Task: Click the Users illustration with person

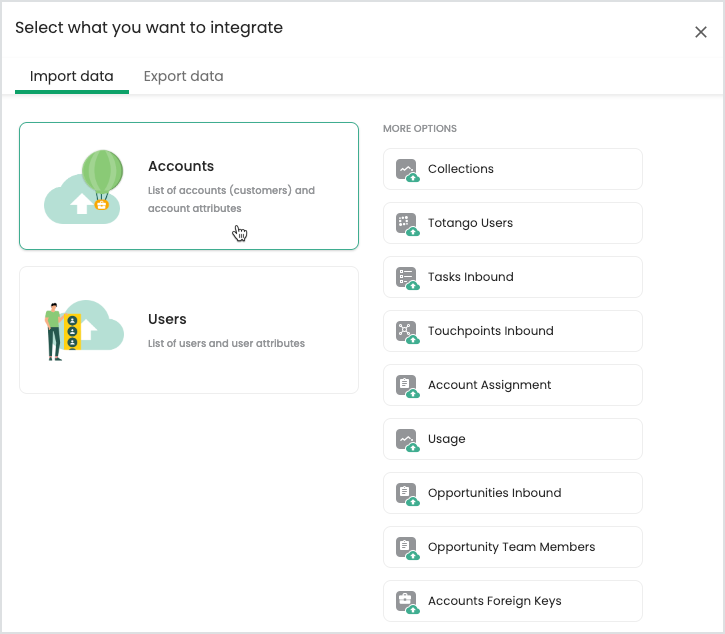Action: [x=84, y=331]
